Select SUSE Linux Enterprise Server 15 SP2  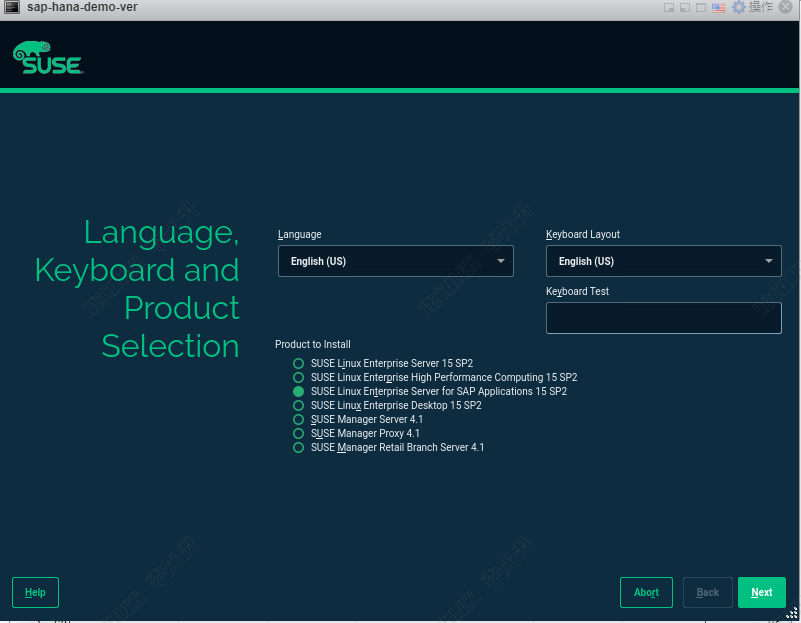[298, 364]
